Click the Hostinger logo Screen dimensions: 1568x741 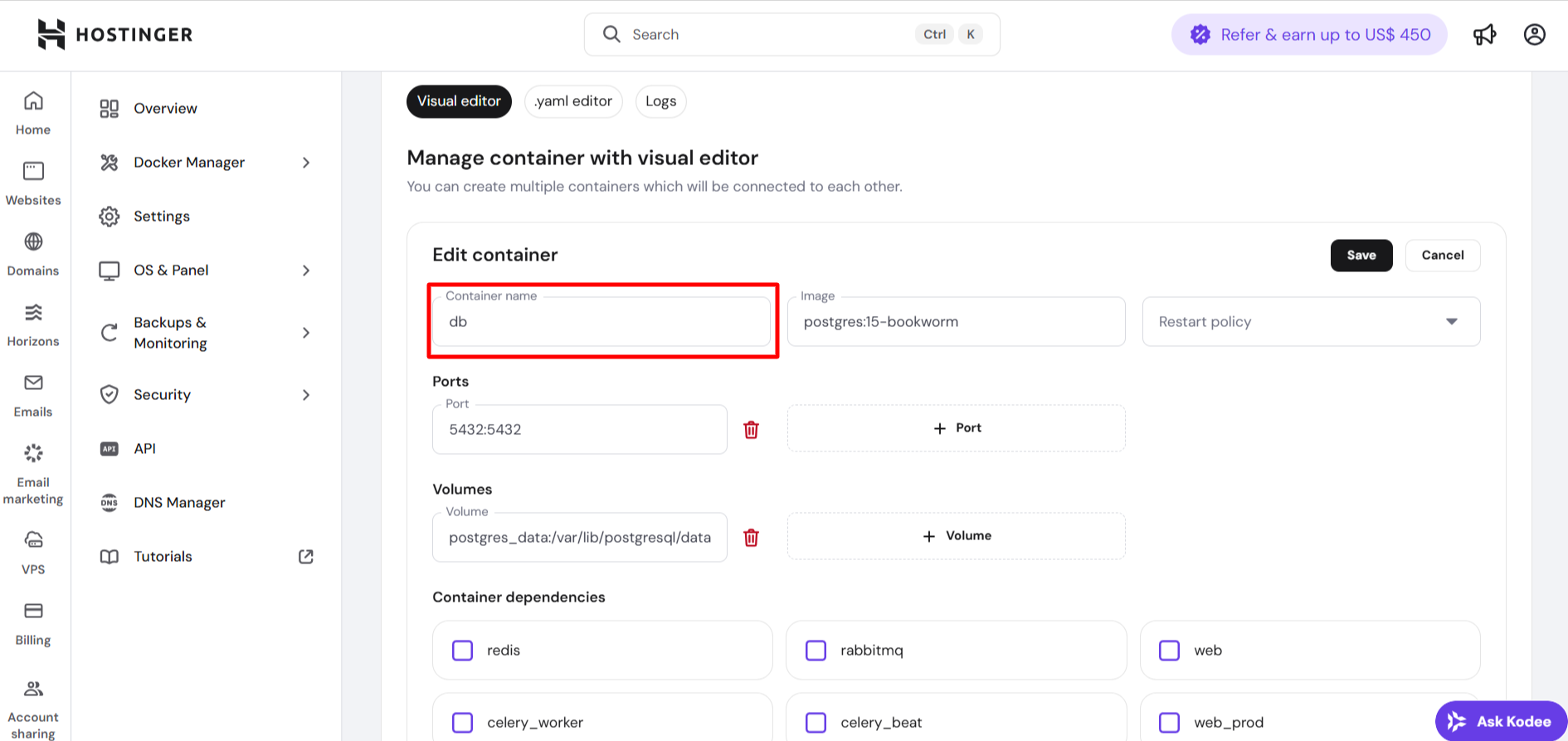115,34
